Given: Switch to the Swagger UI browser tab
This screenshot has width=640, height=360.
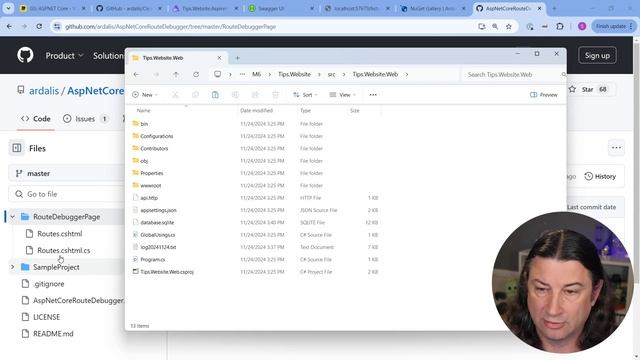Looking at the screenshot, I should (x=281, y=8).
